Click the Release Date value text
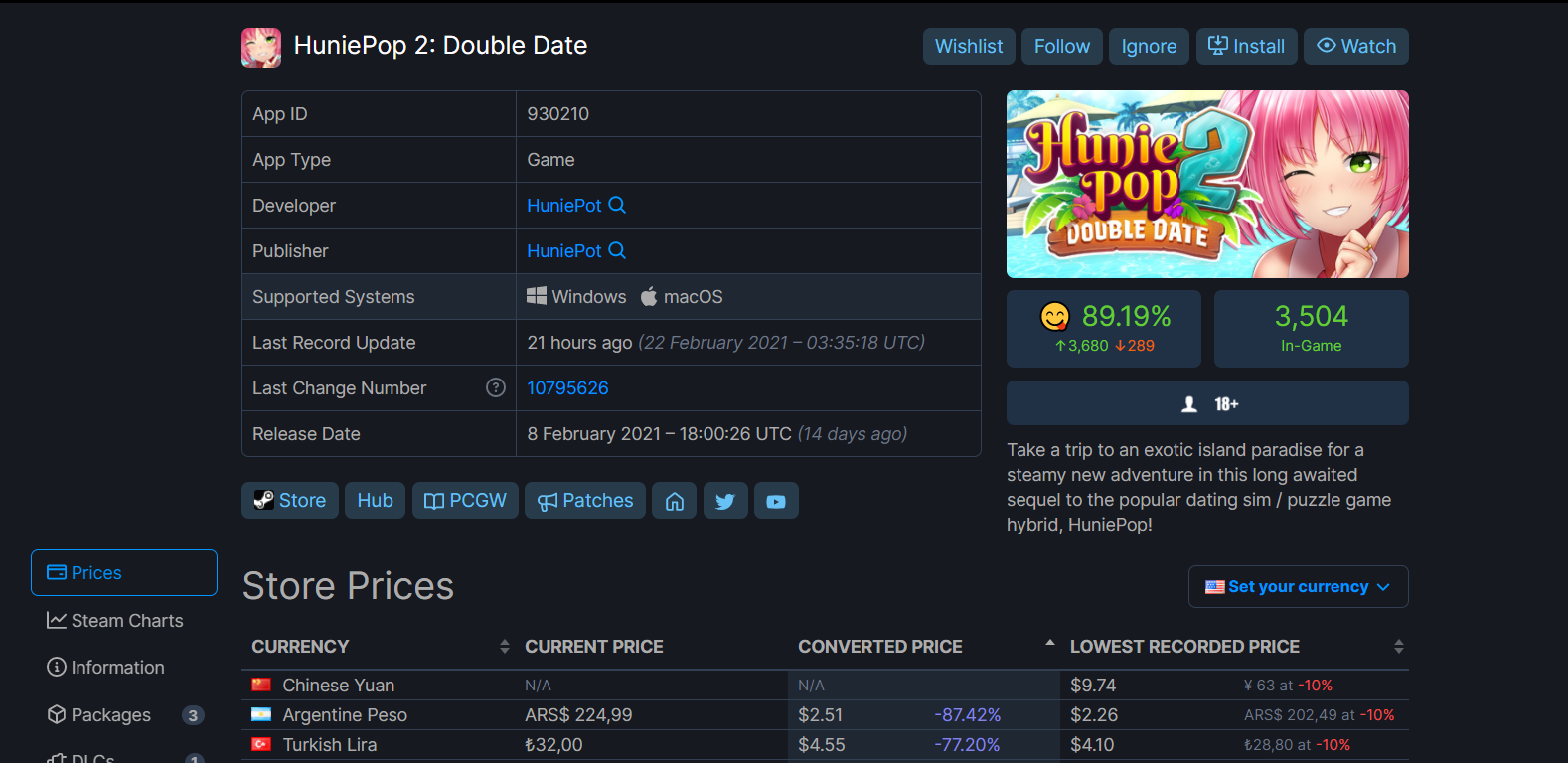 pos(717,434)
